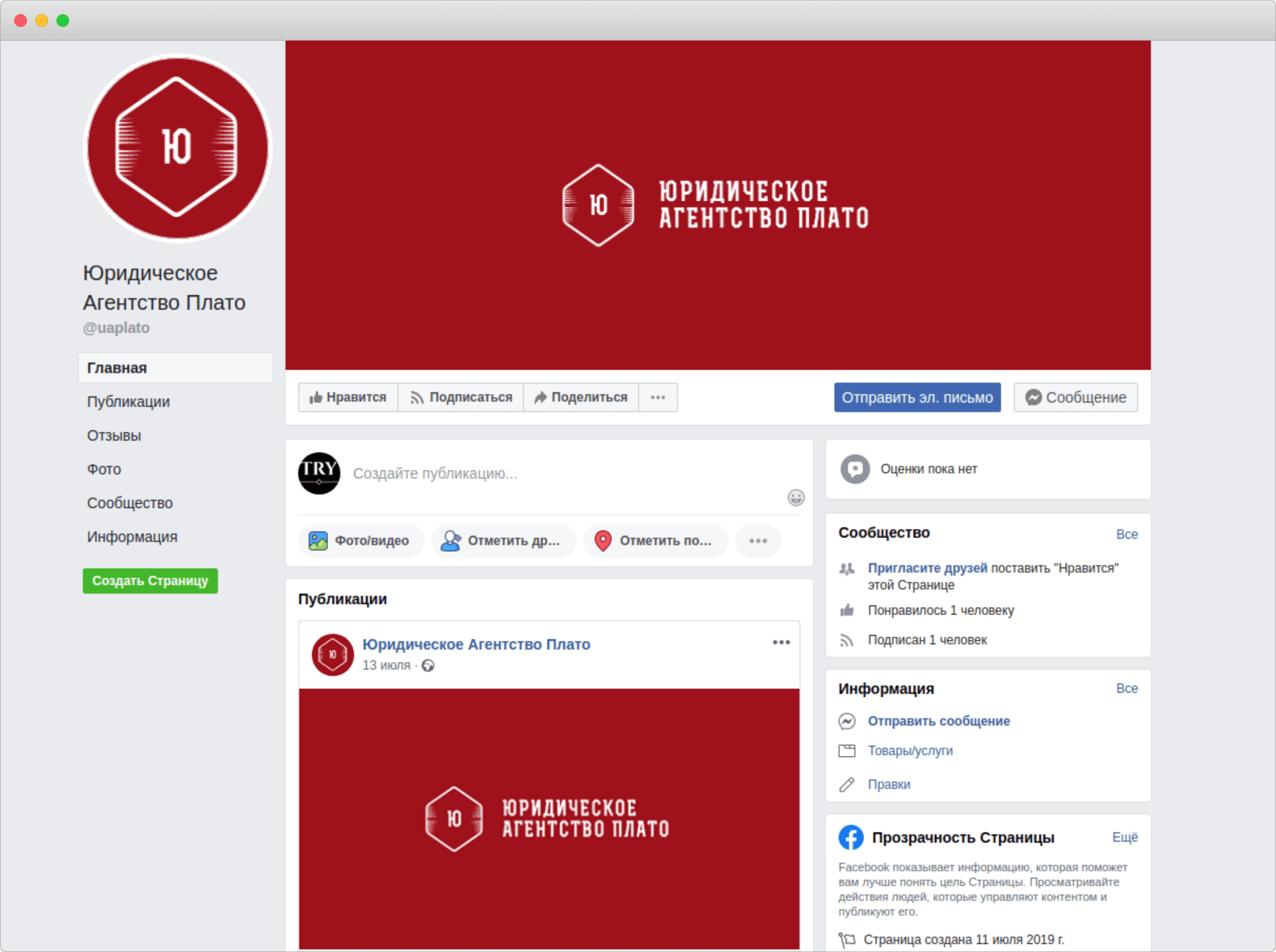Image resolution: width=1276 pixels, height=952 pixels.
Task: Click the Оценки пока нет text
Action: pyautogui.click(x=928, y=469)
